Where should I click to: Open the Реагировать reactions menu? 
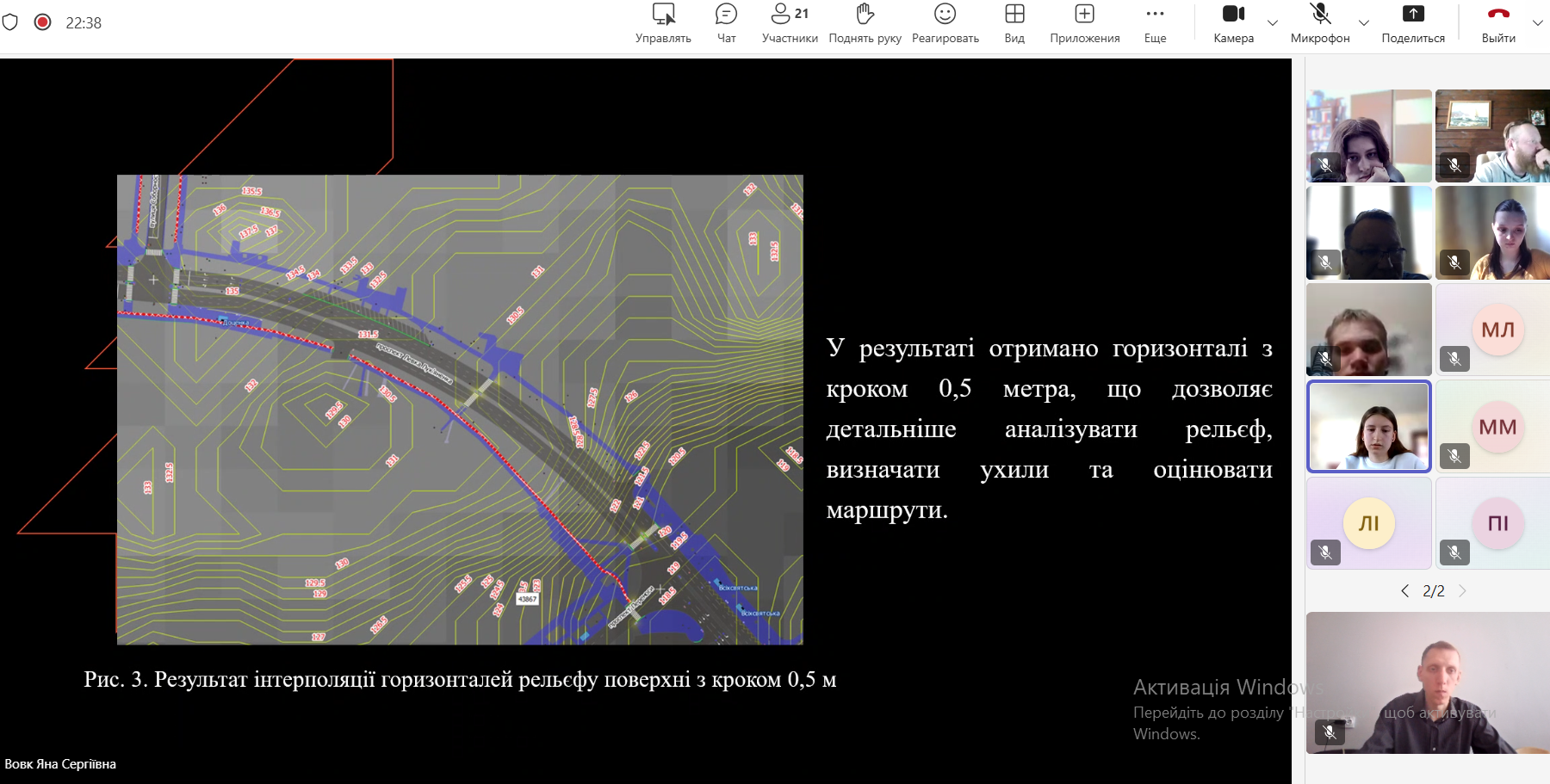pyautogui.click(x=945, y=23)
